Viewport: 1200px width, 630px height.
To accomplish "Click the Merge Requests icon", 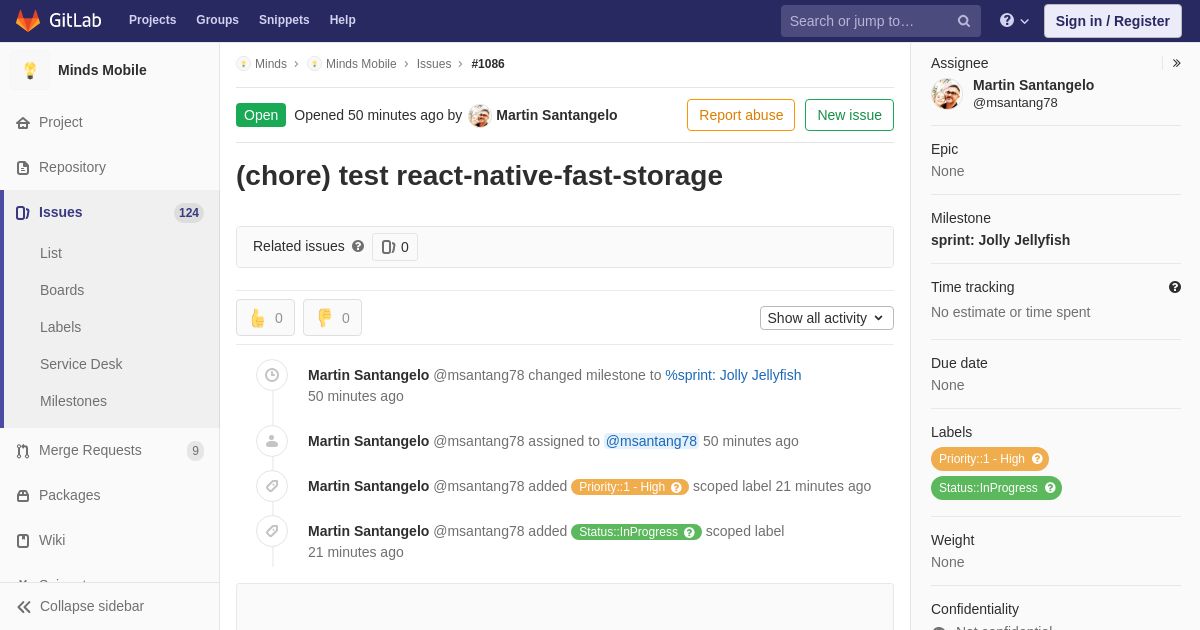I will 23,451.
